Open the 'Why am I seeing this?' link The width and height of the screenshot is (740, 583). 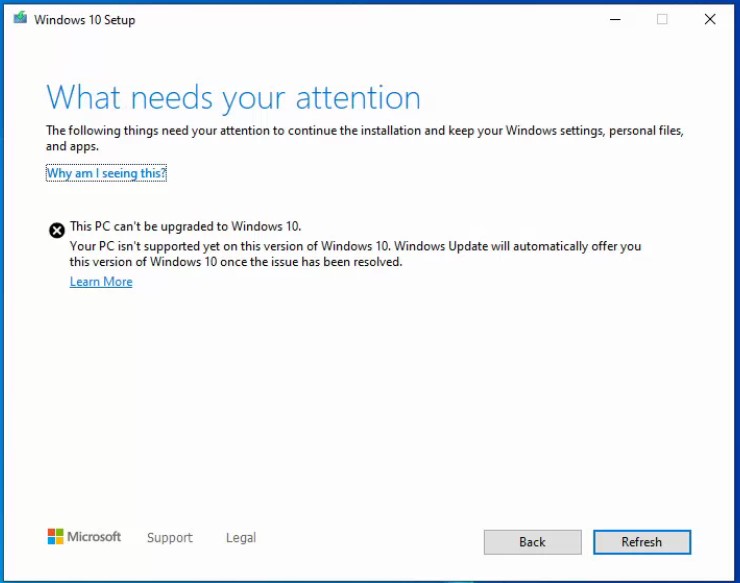[x=106, y=173]
